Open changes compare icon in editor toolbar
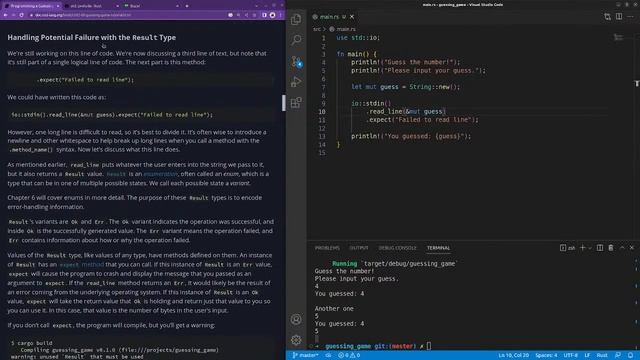This screenshot has height=360, width=640. coord(607,16)
